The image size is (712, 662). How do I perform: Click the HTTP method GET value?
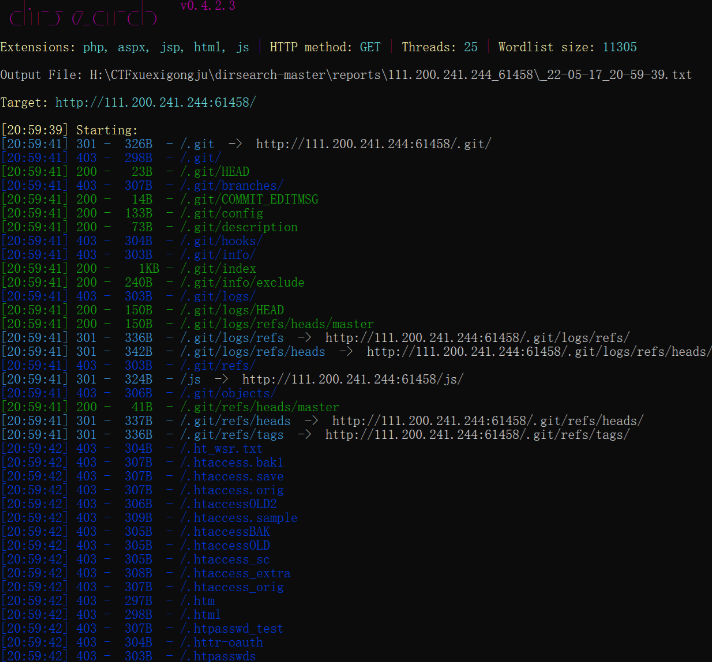(372, 47)
